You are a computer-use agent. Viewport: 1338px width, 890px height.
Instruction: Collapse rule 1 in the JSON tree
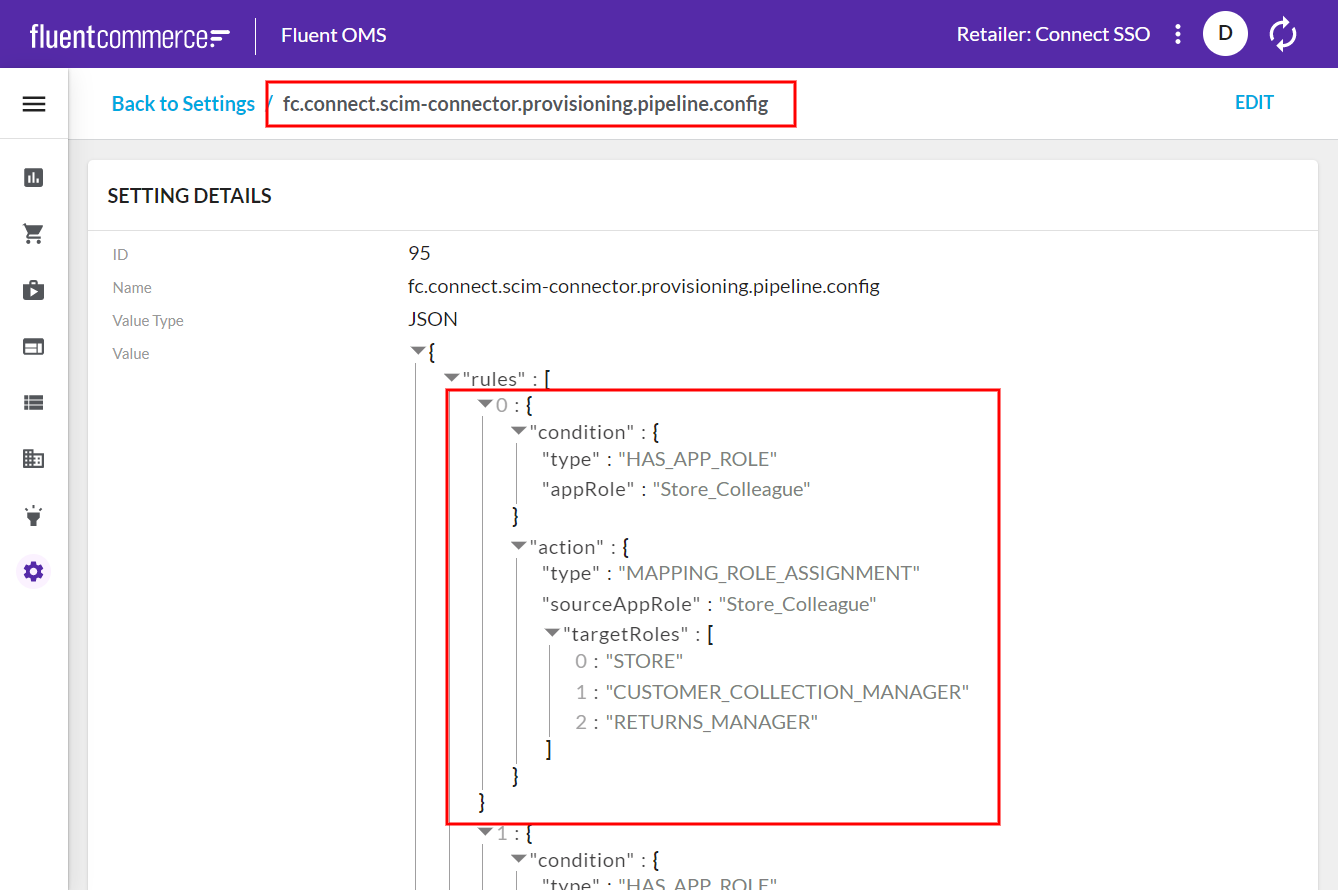coord(485,831)
